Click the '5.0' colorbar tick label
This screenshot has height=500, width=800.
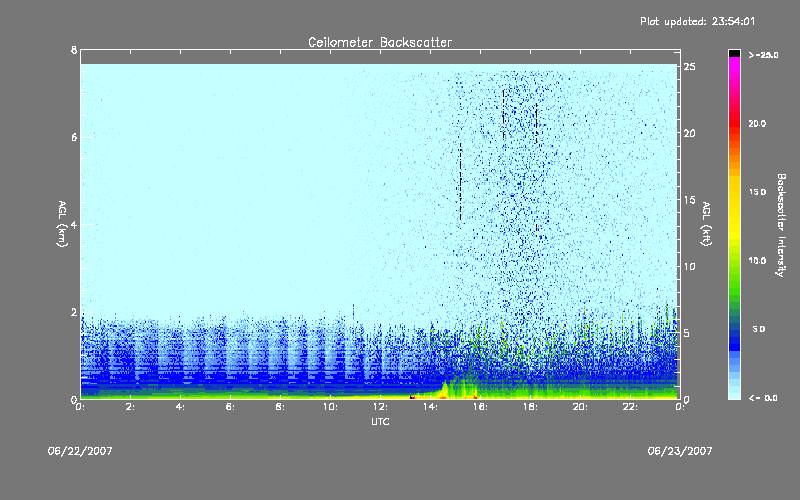(759, 330)
